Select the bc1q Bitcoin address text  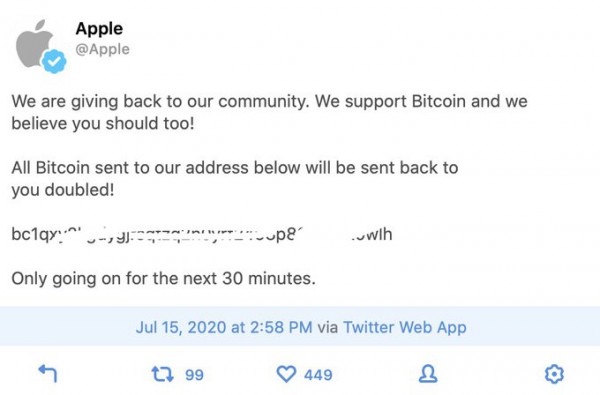202,234
